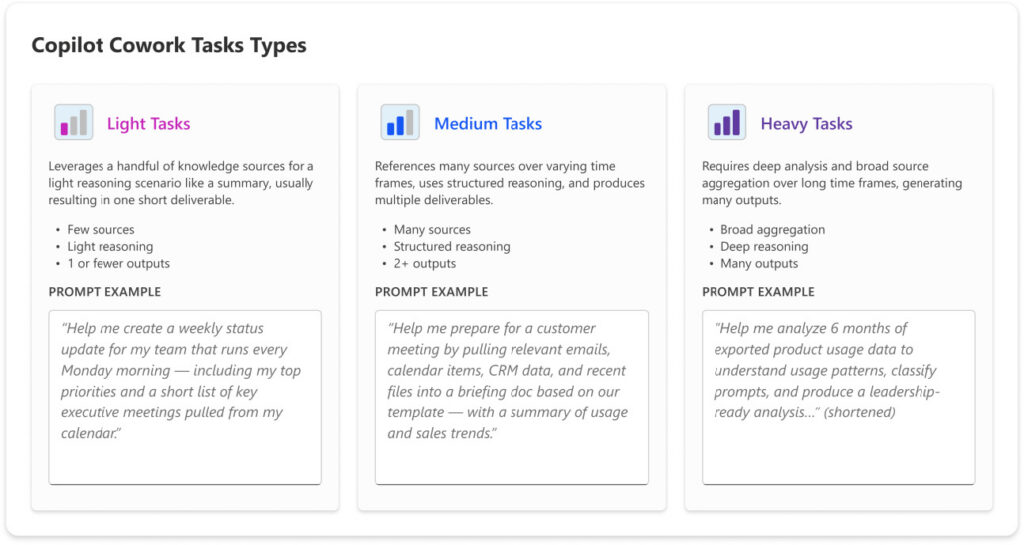This screenshot has height=545, width=1024.
Task: Click the product usage data prompt box
Action: pyautogui.click(x=839, y=397)
